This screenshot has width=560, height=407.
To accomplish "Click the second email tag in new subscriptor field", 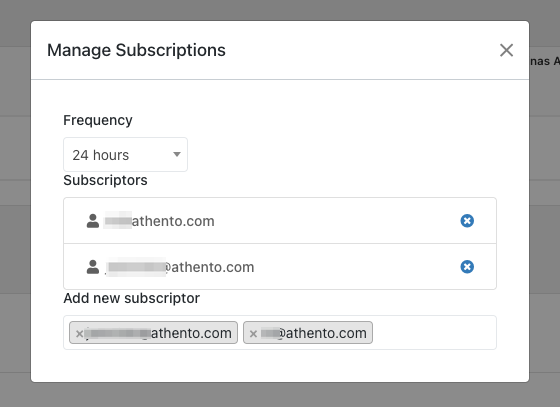I will coord(308,333).
